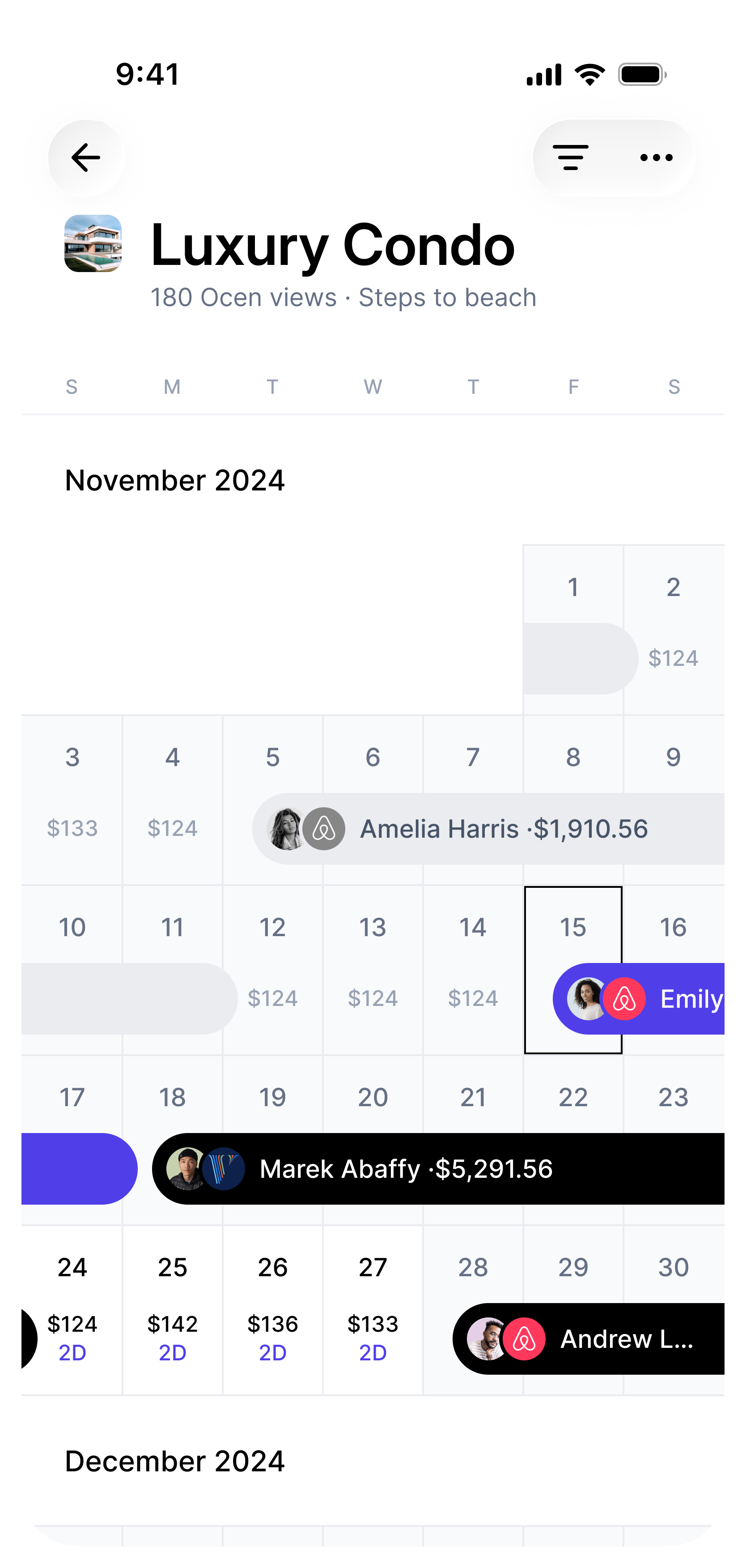Click the November 2024 month heading
Screen dimensions: 746x1568
click(x=174, y=480)
